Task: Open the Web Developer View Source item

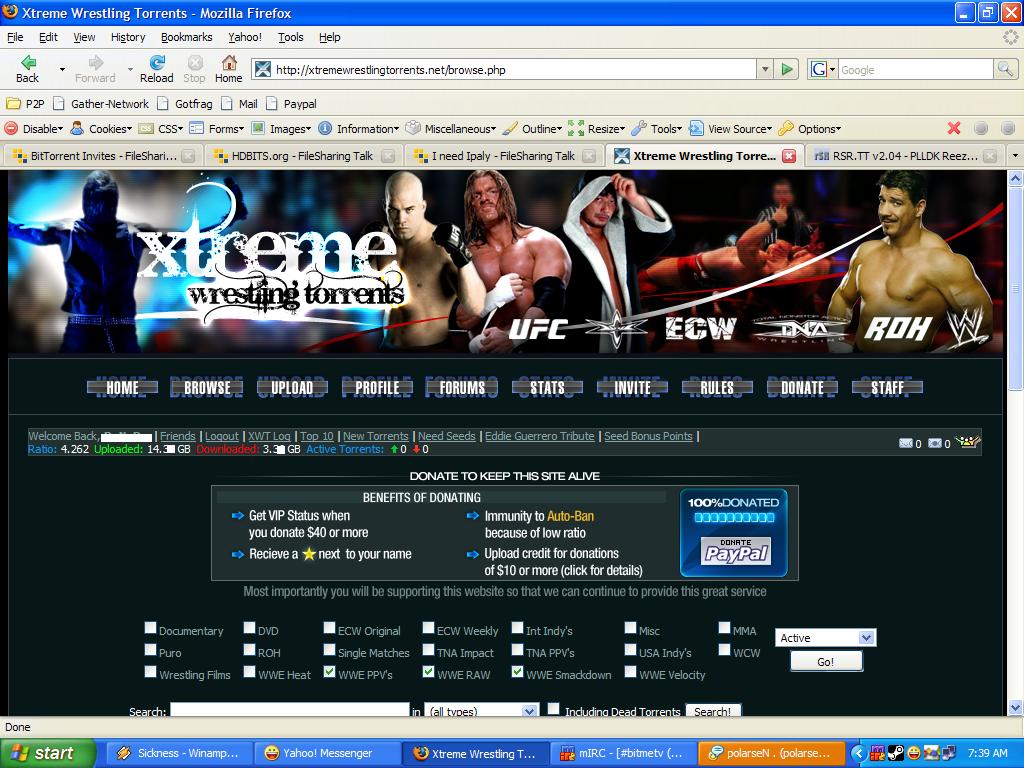Action: [x=731, y=129]
